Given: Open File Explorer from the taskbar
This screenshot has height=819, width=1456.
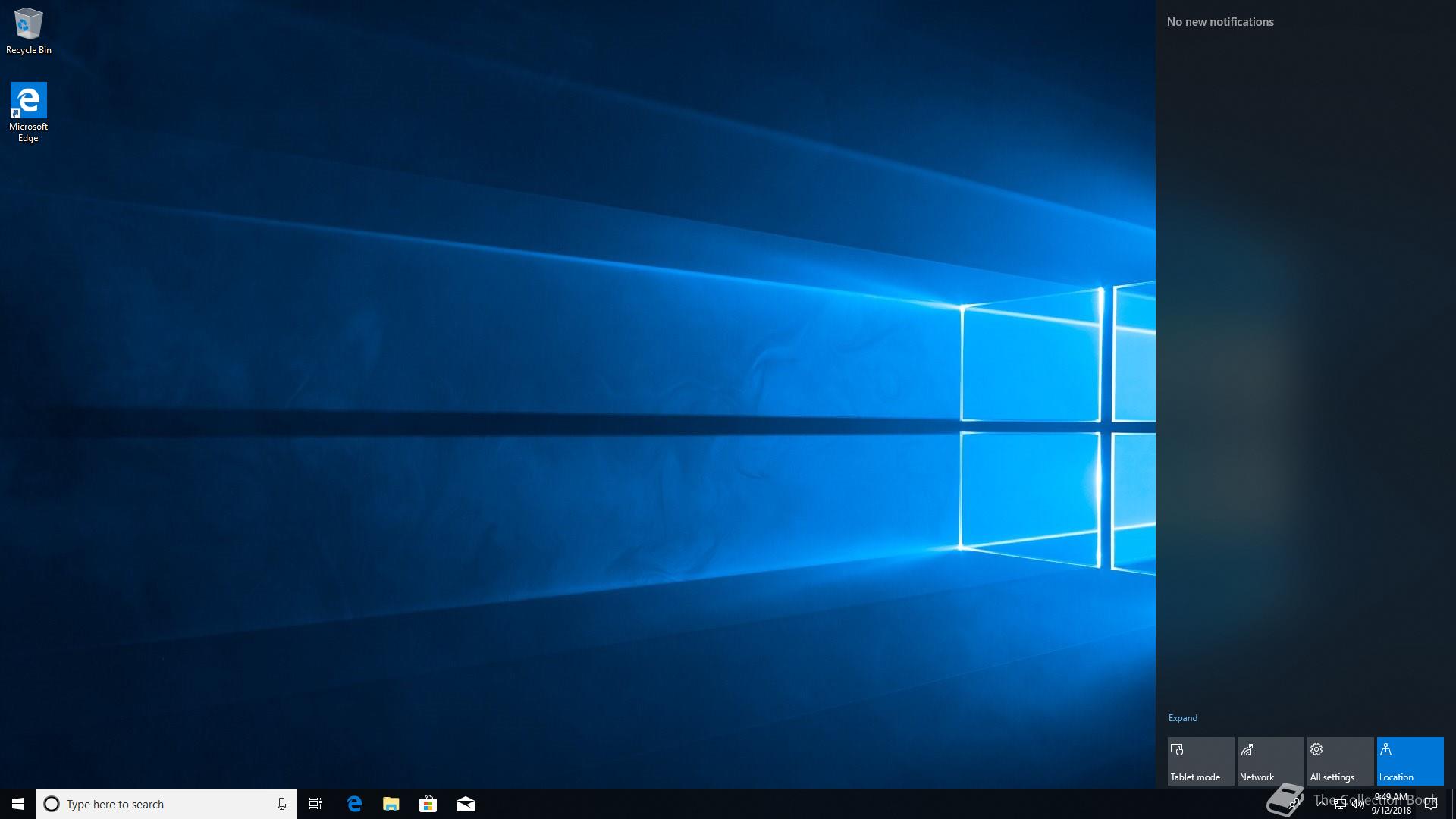Looking at the screenshot, I should pos(391,804).
